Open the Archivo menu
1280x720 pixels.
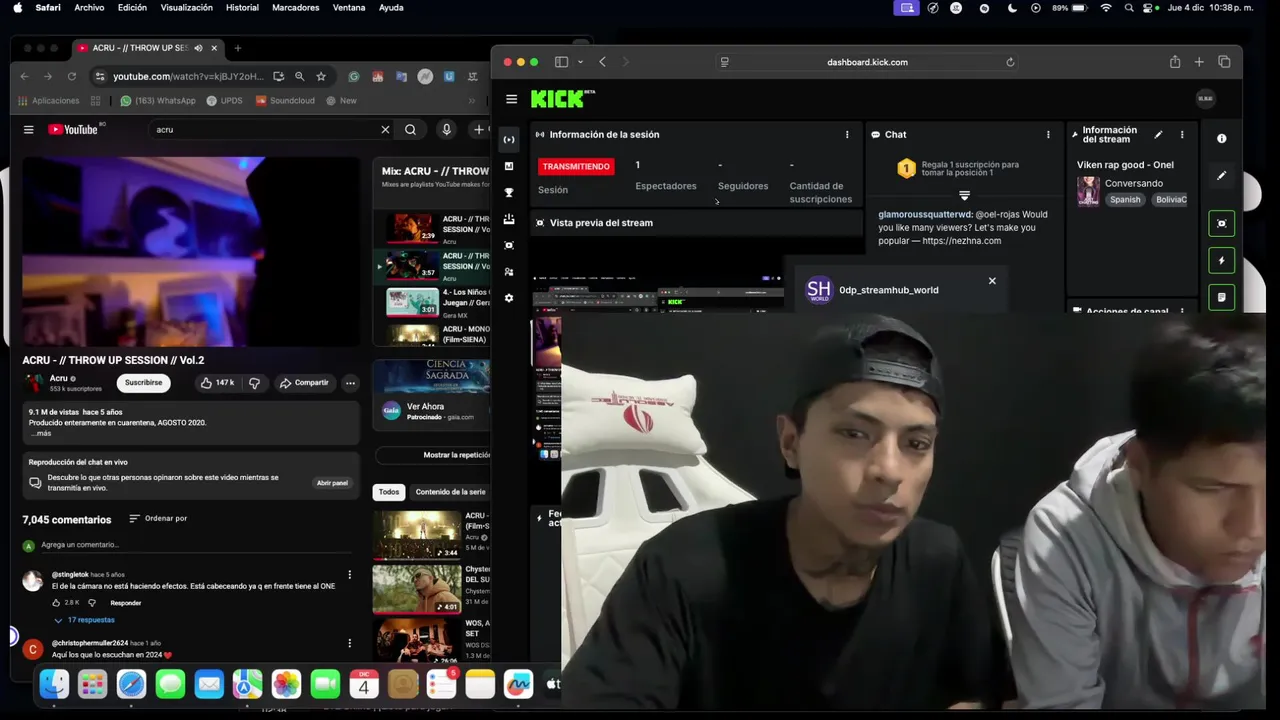click(x=89, y=7)
